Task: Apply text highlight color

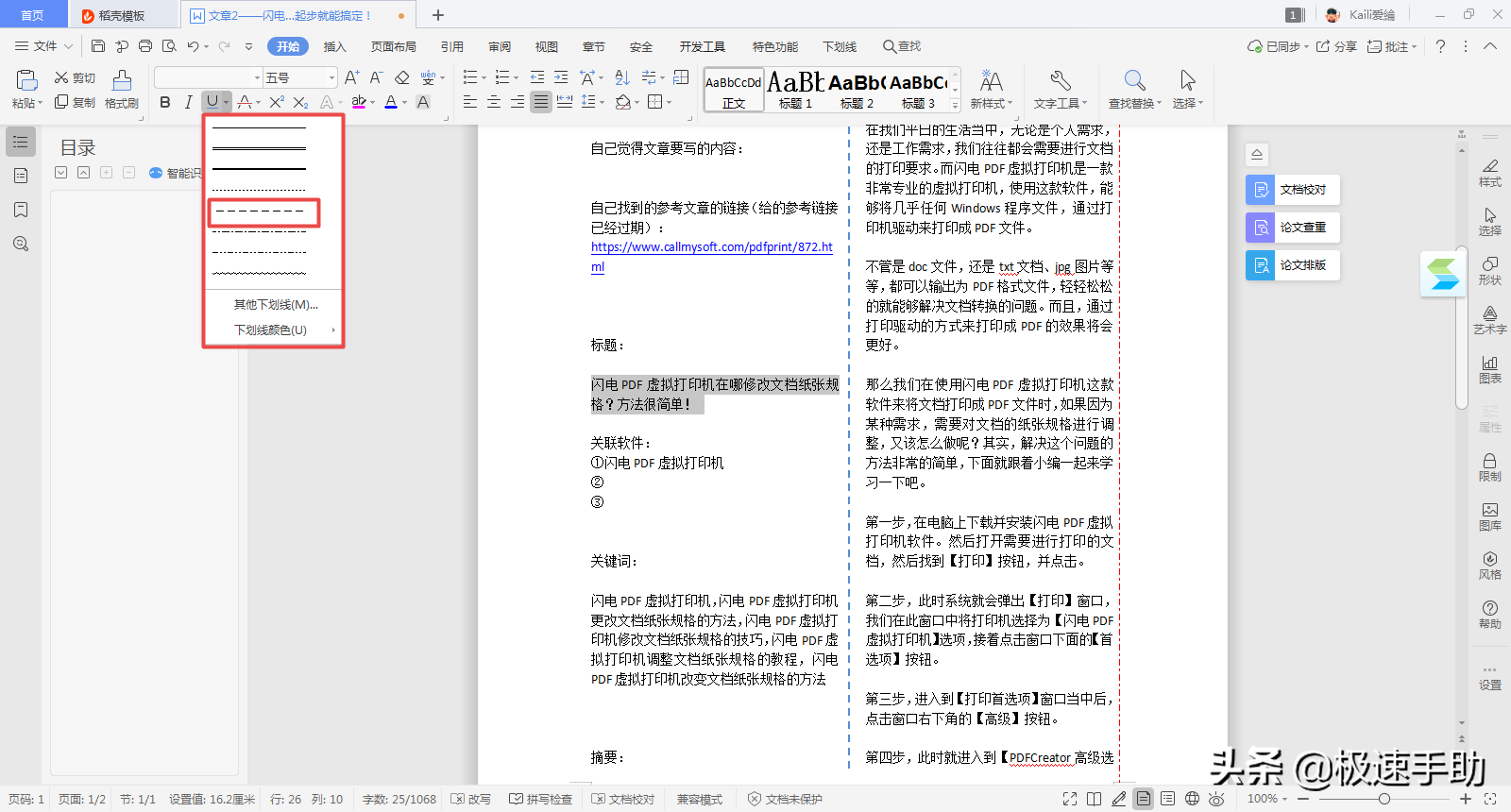Action: click(359, 102)
